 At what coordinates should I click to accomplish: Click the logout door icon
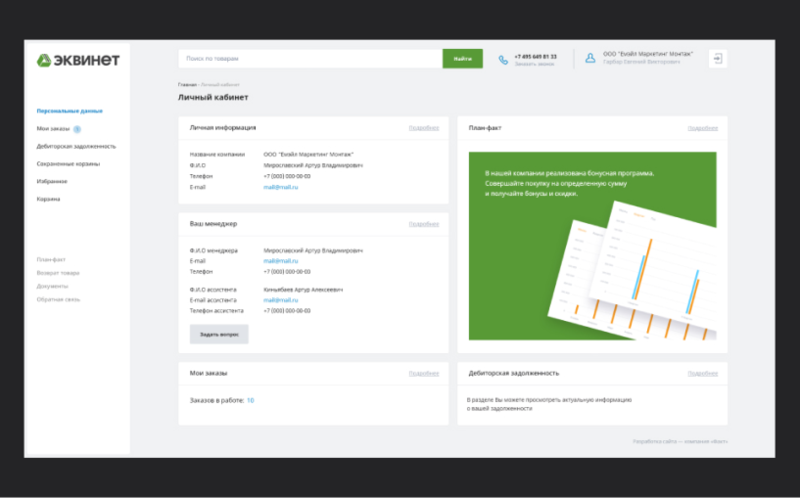point(716,59)
